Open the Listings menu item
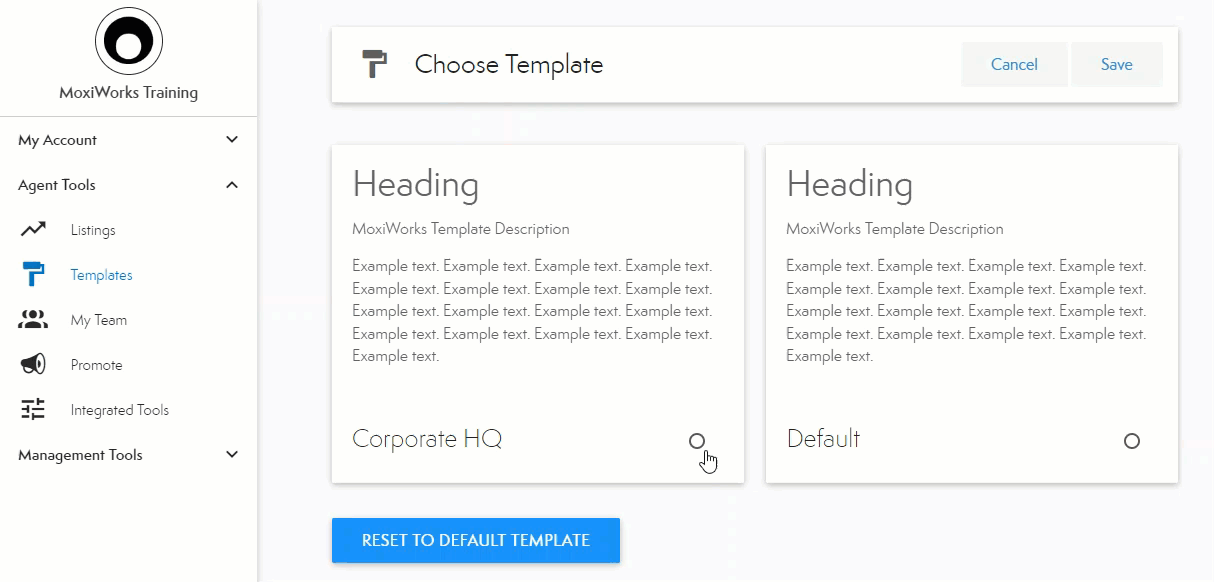 pos(93,230)
